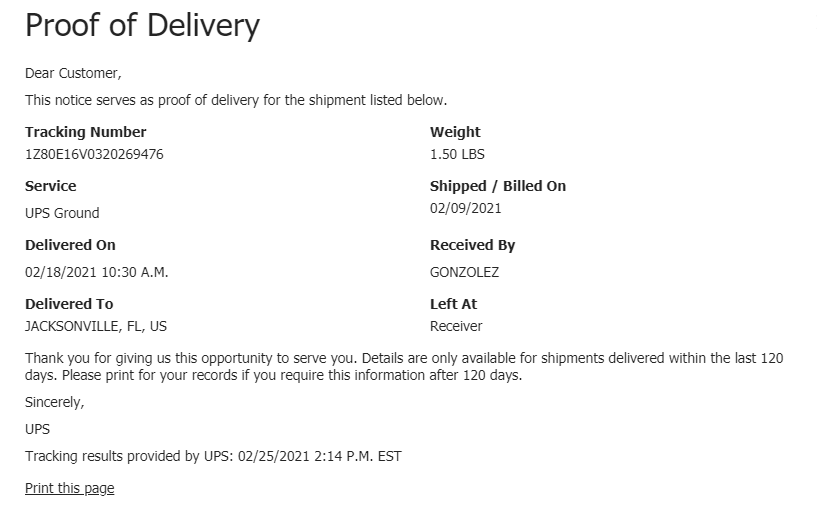Click the Weight value 1.50 LBS
Image resolution: width=817 pixels, height=529 pixels.
(x=457, y=154)
